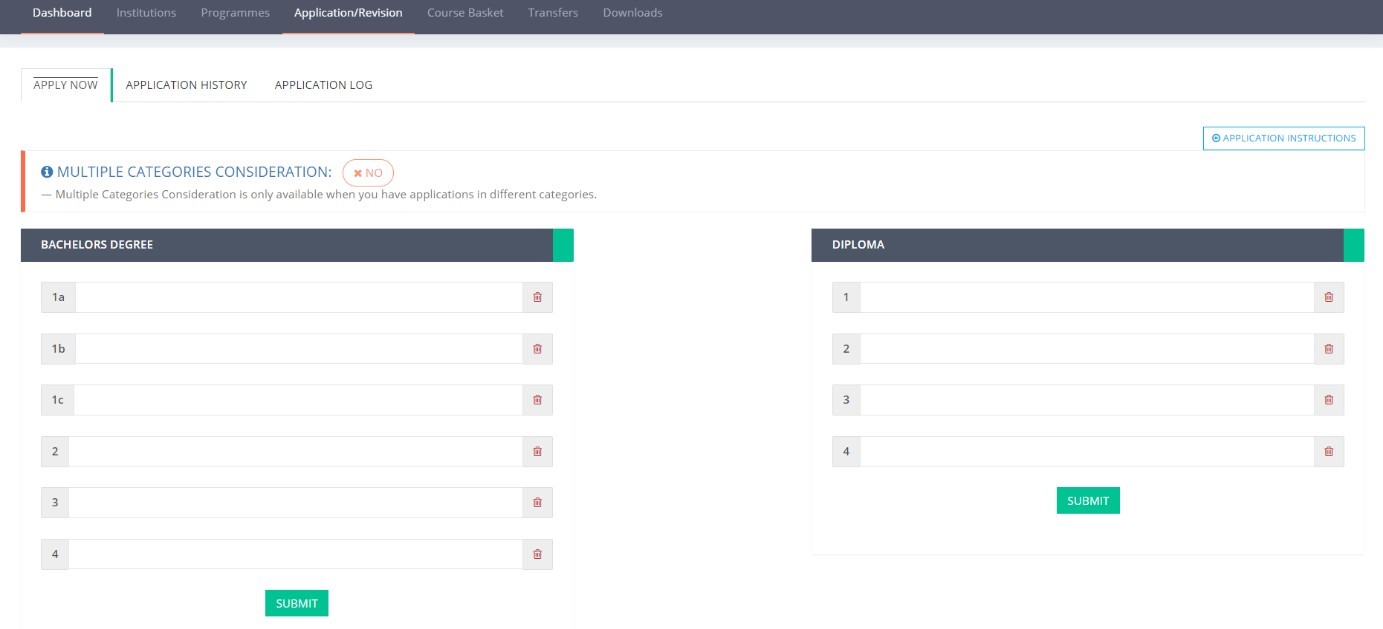Screen dimensions: 1383x629
Task: Remove Bachelors Degree choice 1b using trash icon
Action: tap(537, 349)
